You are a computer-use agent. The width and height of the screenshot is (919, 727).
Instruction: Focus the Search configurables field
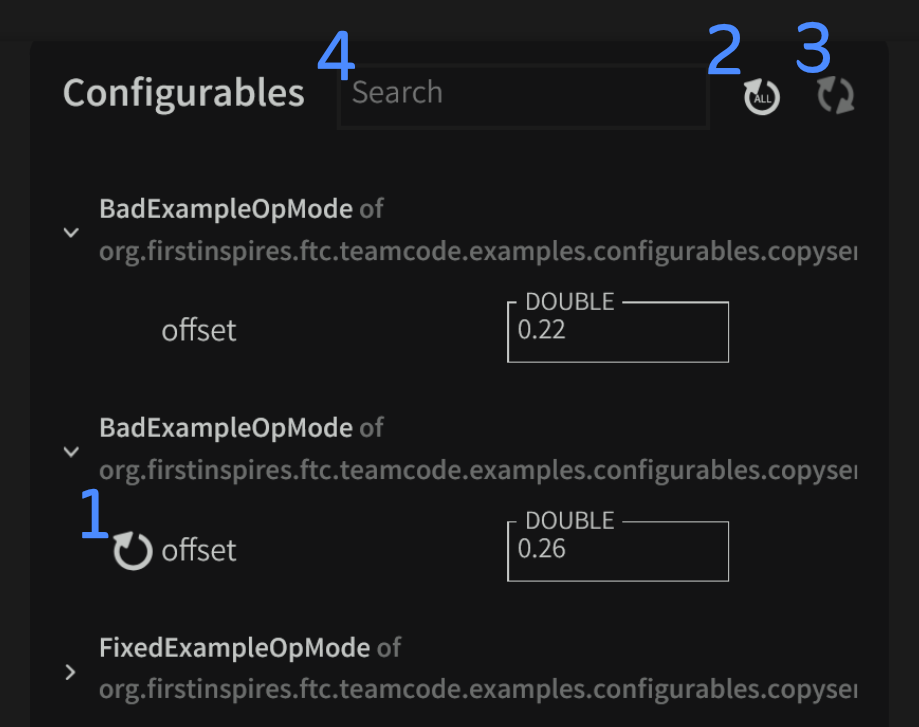(523, 95)
